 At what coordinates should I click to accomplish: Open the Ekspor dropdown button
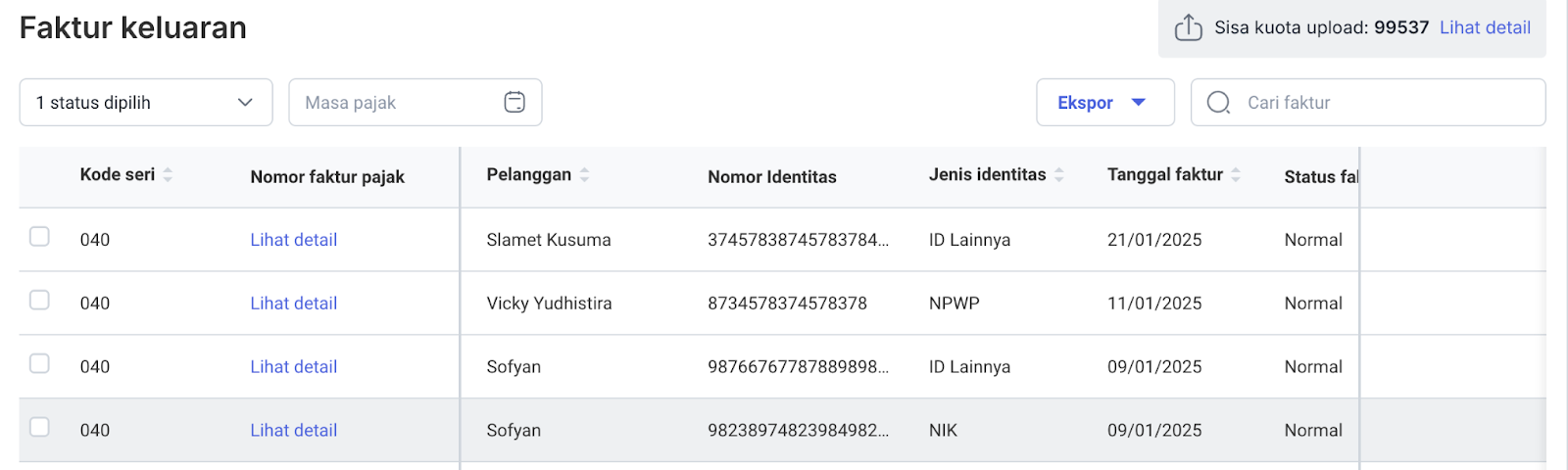tap(1105, 102)
